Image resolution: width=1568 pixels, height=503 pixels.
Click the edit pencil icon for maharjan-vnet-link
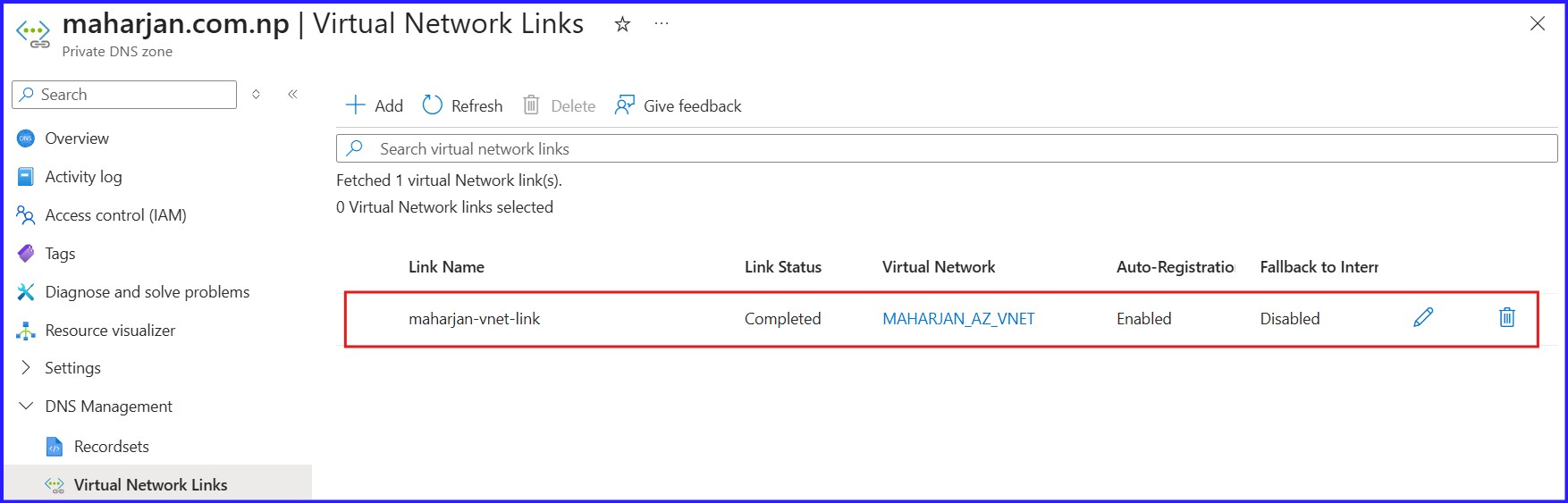(x=1423, y=317)
